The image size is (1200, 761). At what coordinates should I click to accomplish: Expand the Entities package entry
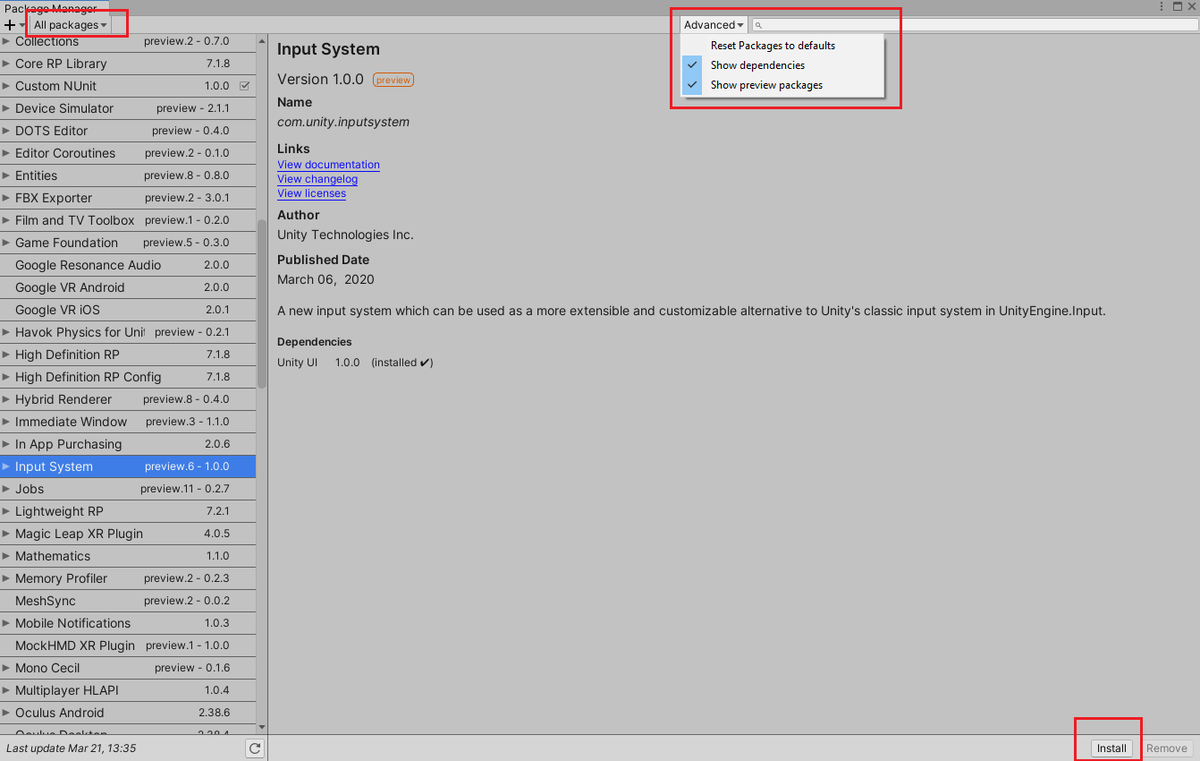click(x=6, y=175)
